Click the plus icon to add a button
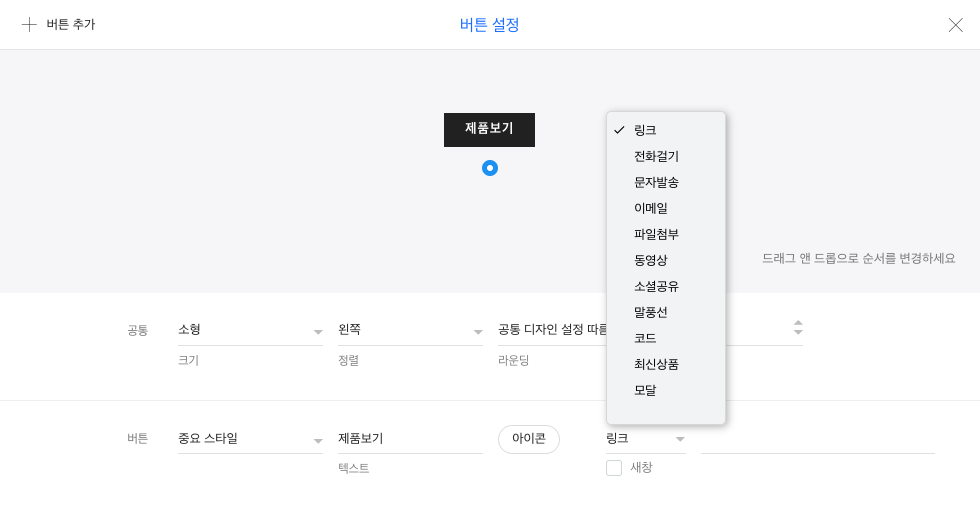 point(29,25)
